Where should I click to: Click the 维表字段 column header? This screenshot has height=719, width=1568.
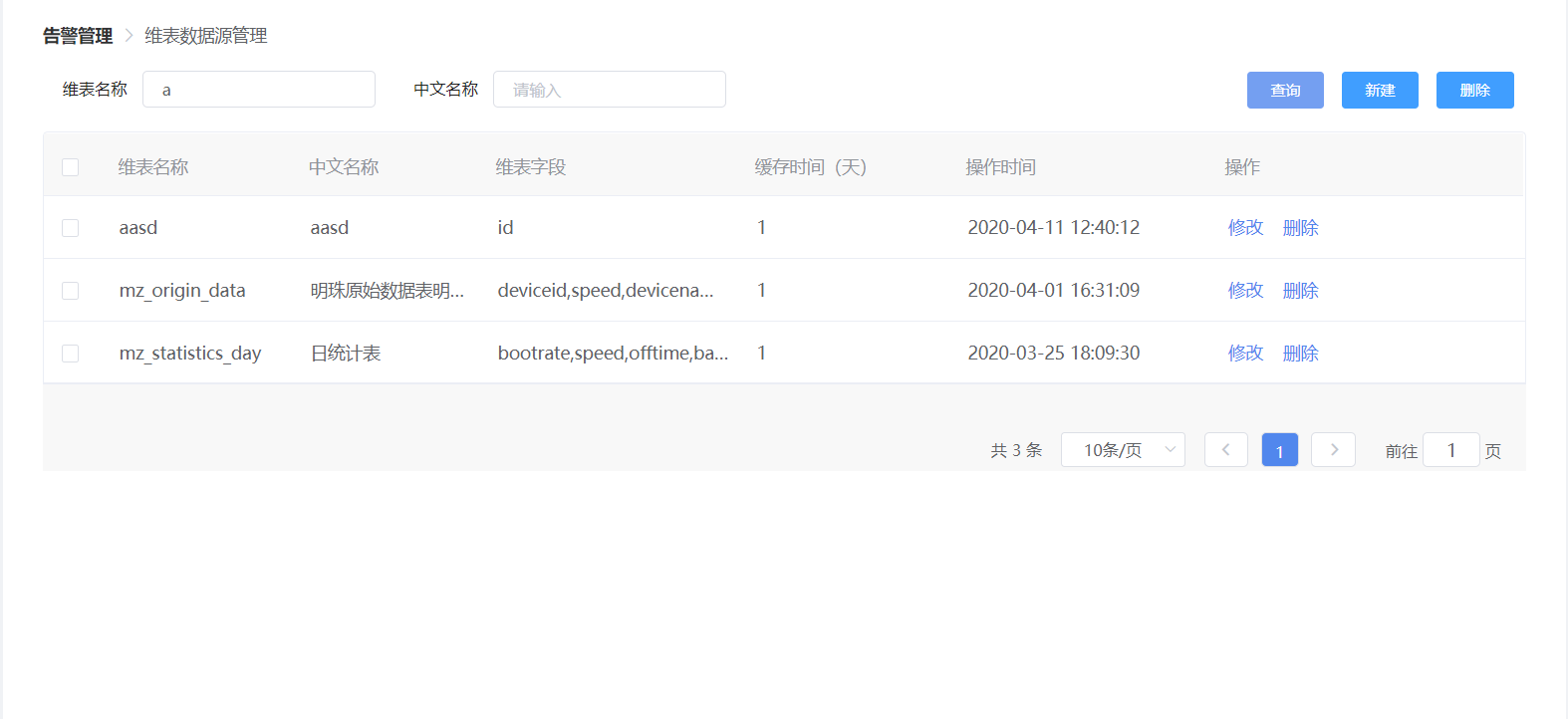(x=531, y=167)
